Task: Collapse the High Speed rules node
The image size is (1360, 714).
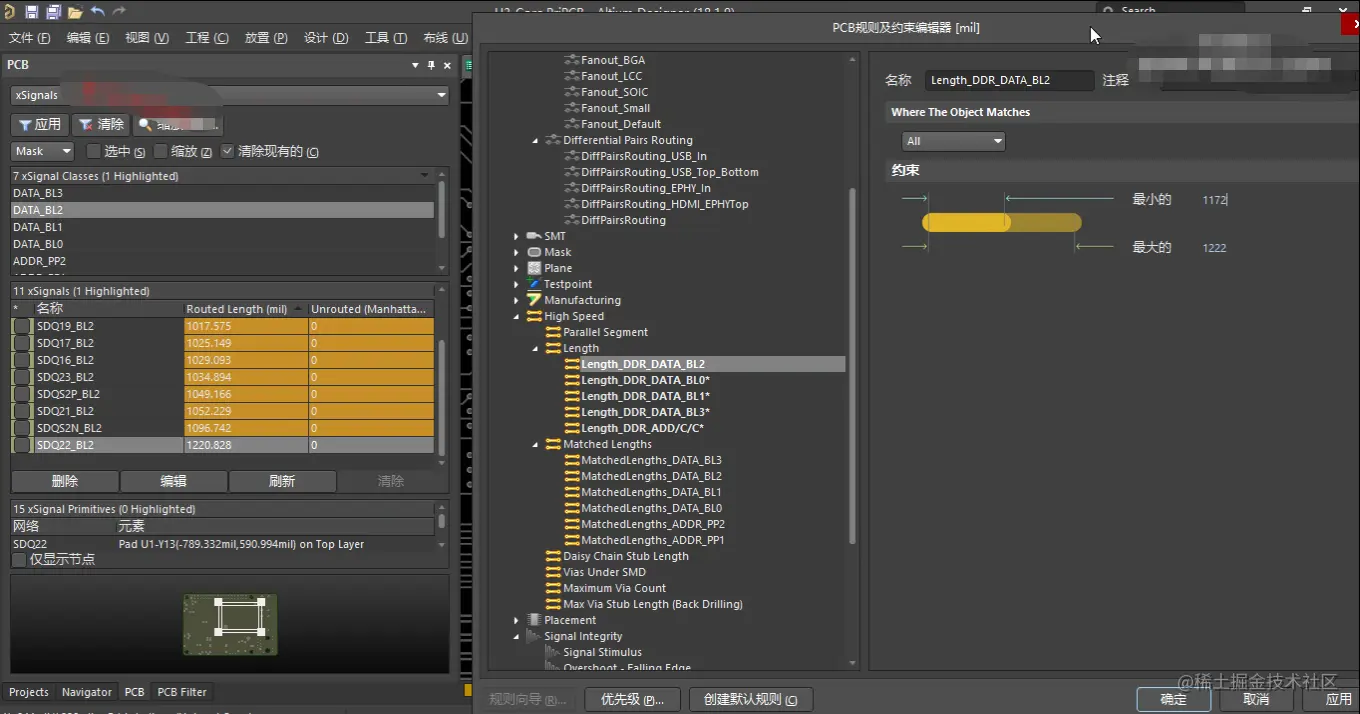Action: pyautogui.click(x=517, y=316)
